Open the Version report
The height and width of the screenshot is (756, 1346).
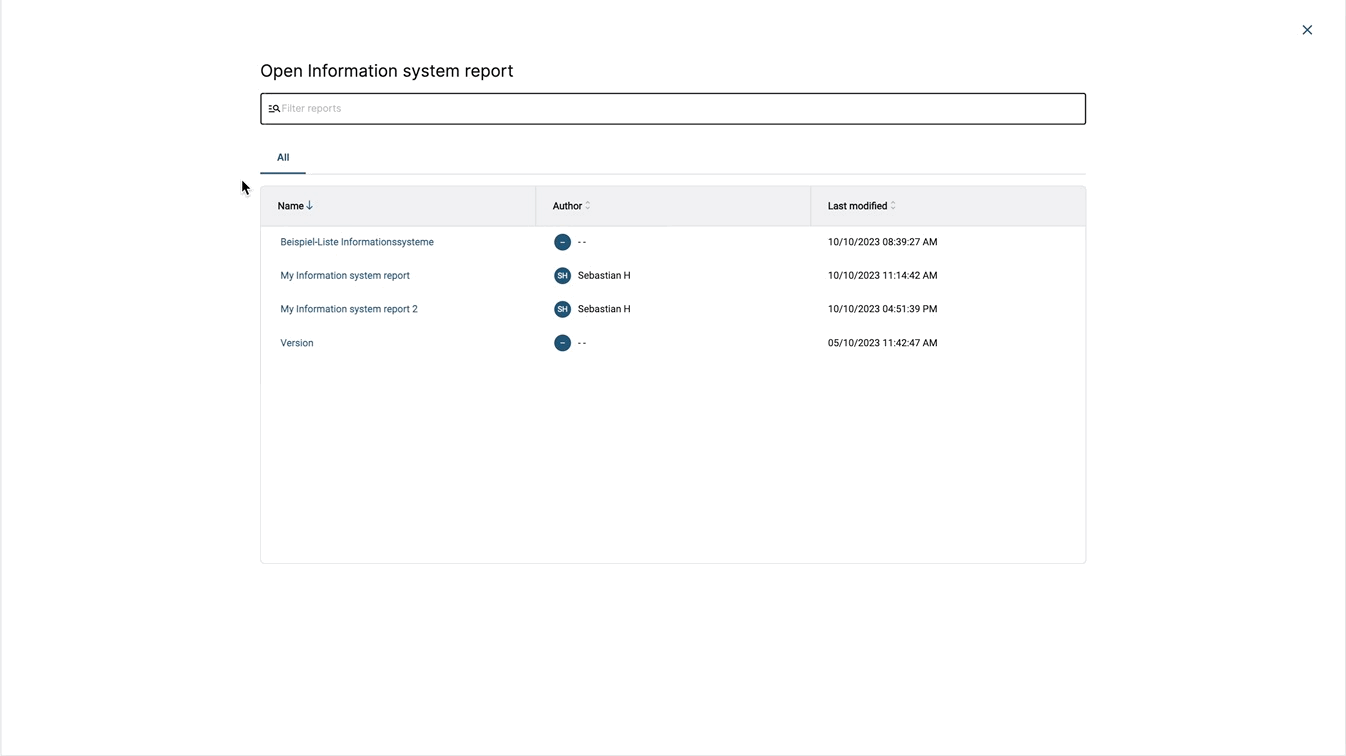(297, 343)
